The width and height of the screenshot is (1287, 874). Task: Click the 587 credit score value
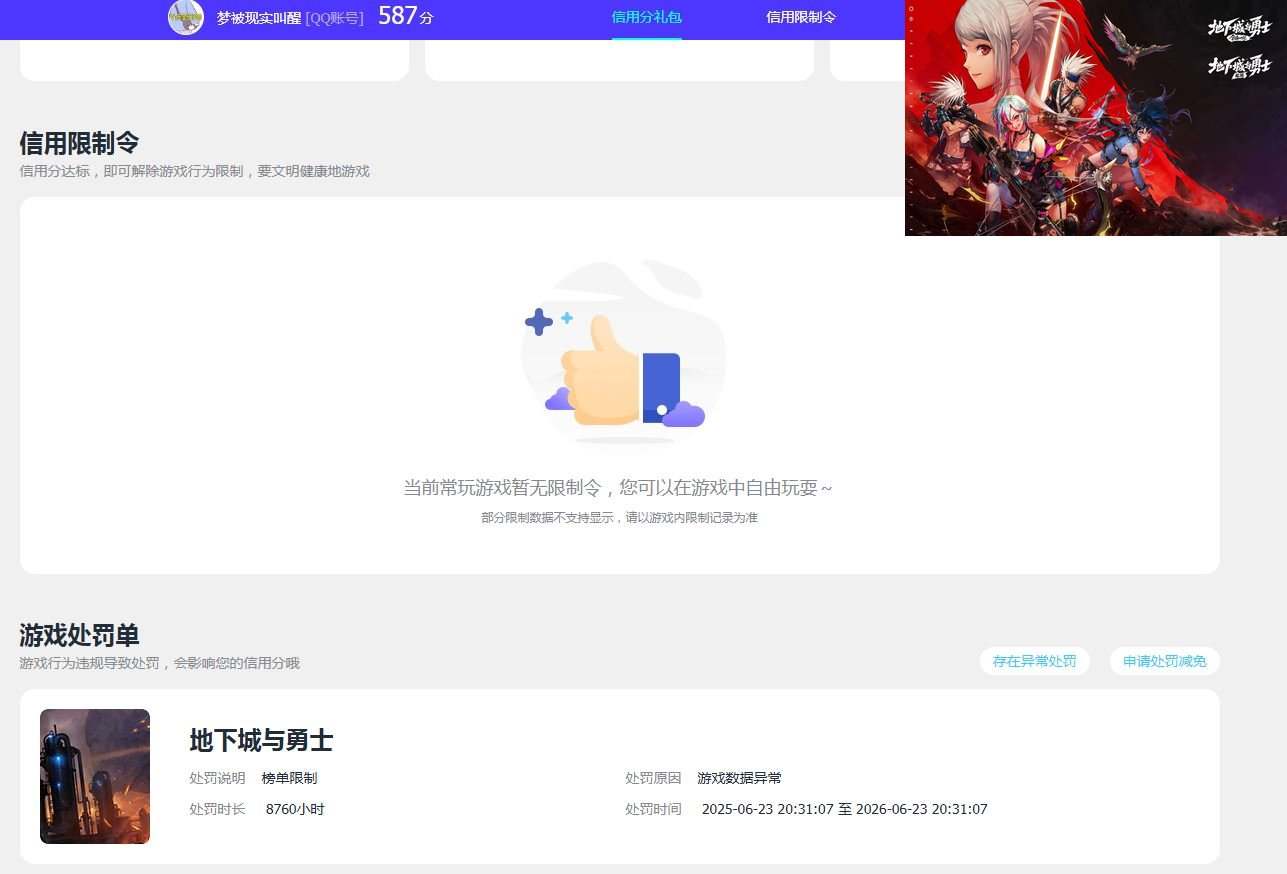pos(397,16)
